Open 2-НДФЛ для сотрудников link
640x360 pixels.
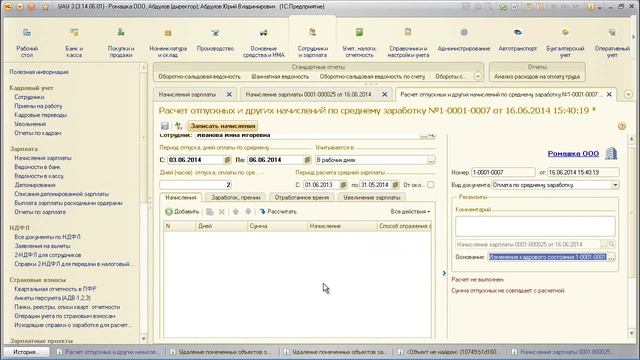(48, 255)
